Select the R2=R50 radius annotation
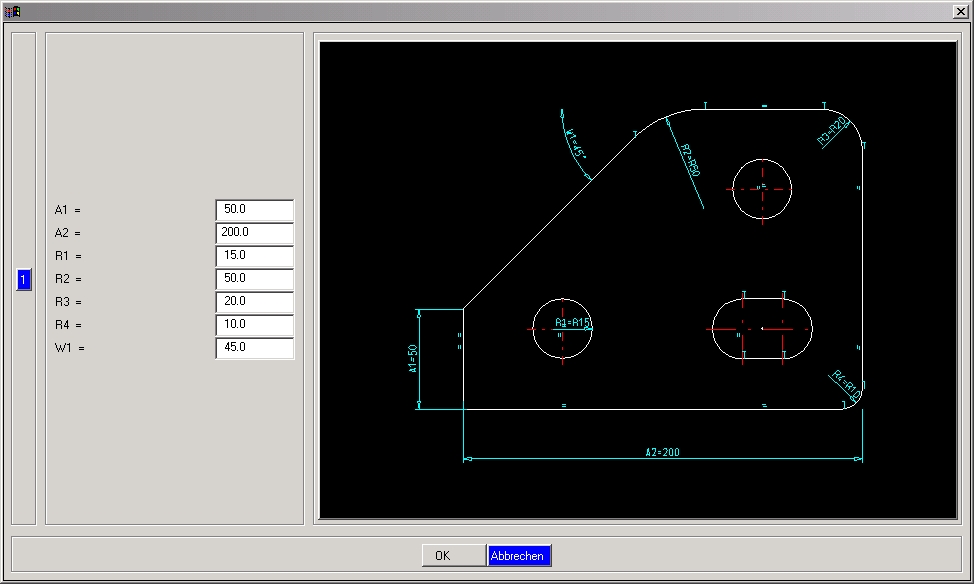The image size is (974, 584). [690, 161]
